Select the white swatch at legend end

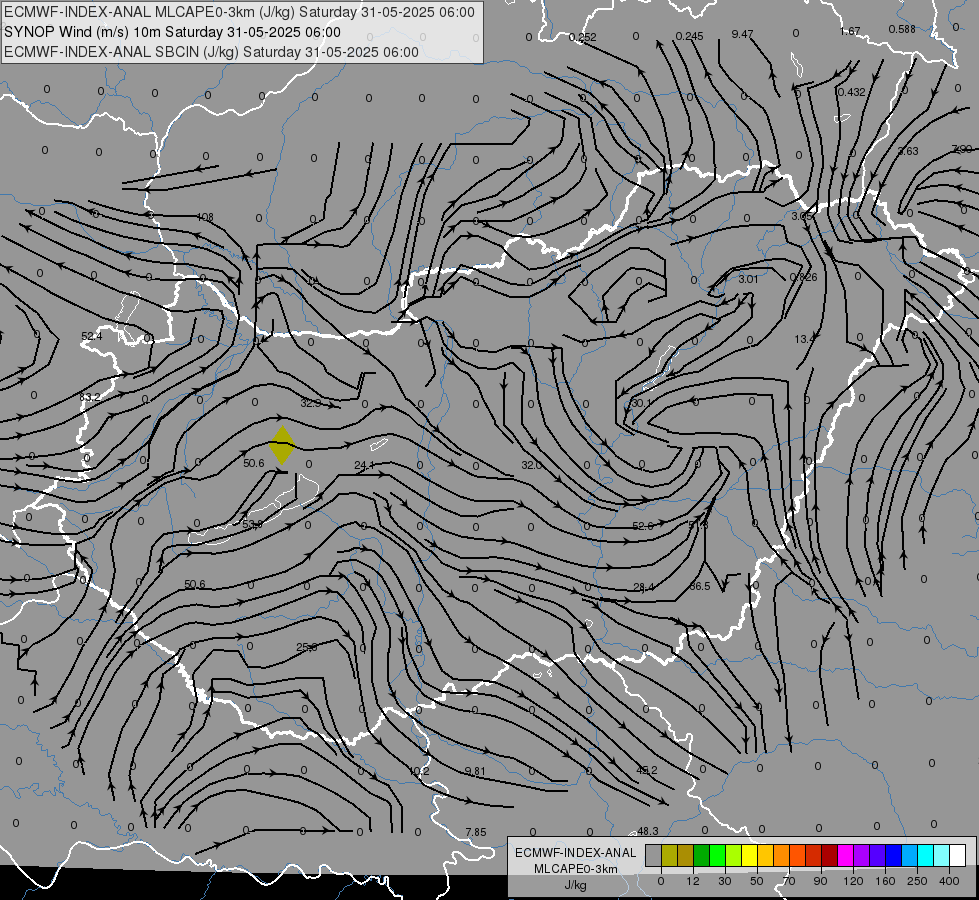point(957,855)
